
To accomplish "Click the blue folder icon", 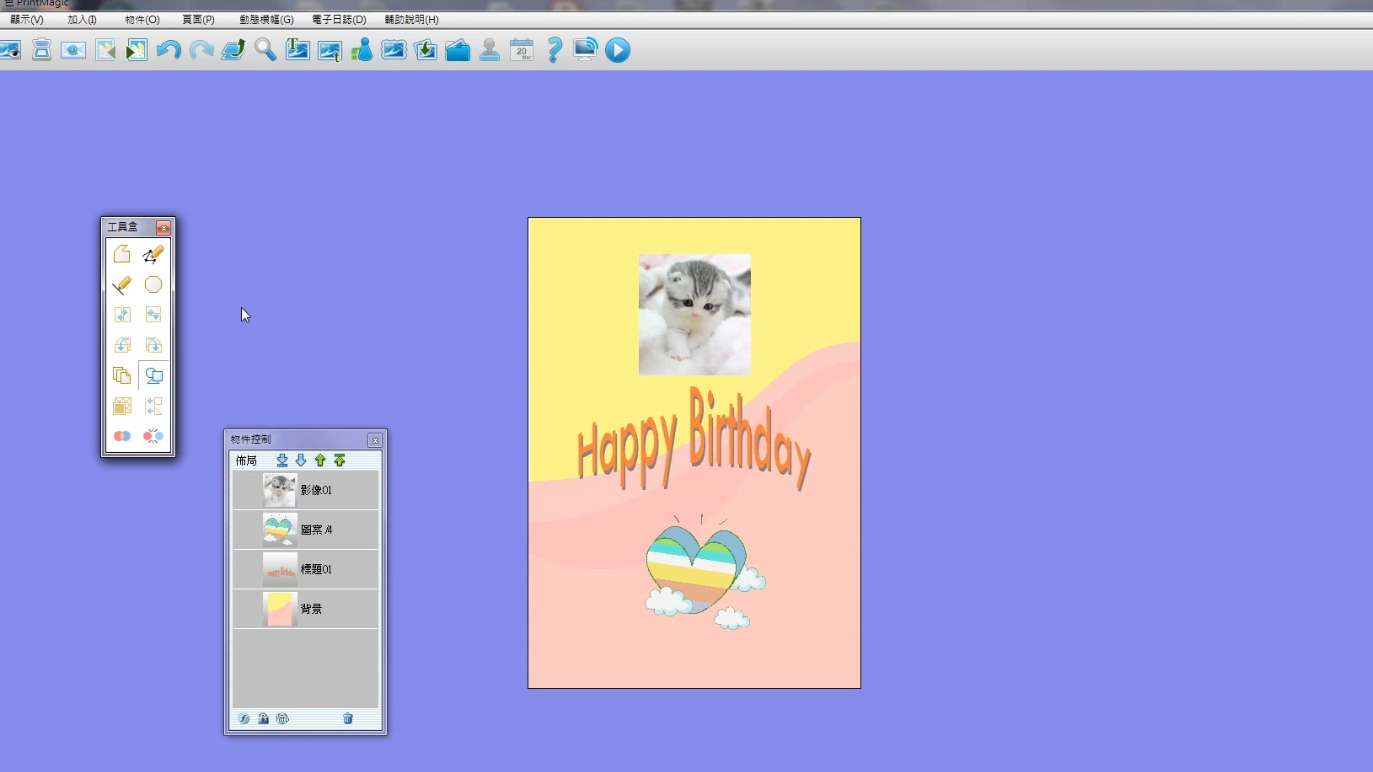I will pyautogui.click(x=457, y=50).
